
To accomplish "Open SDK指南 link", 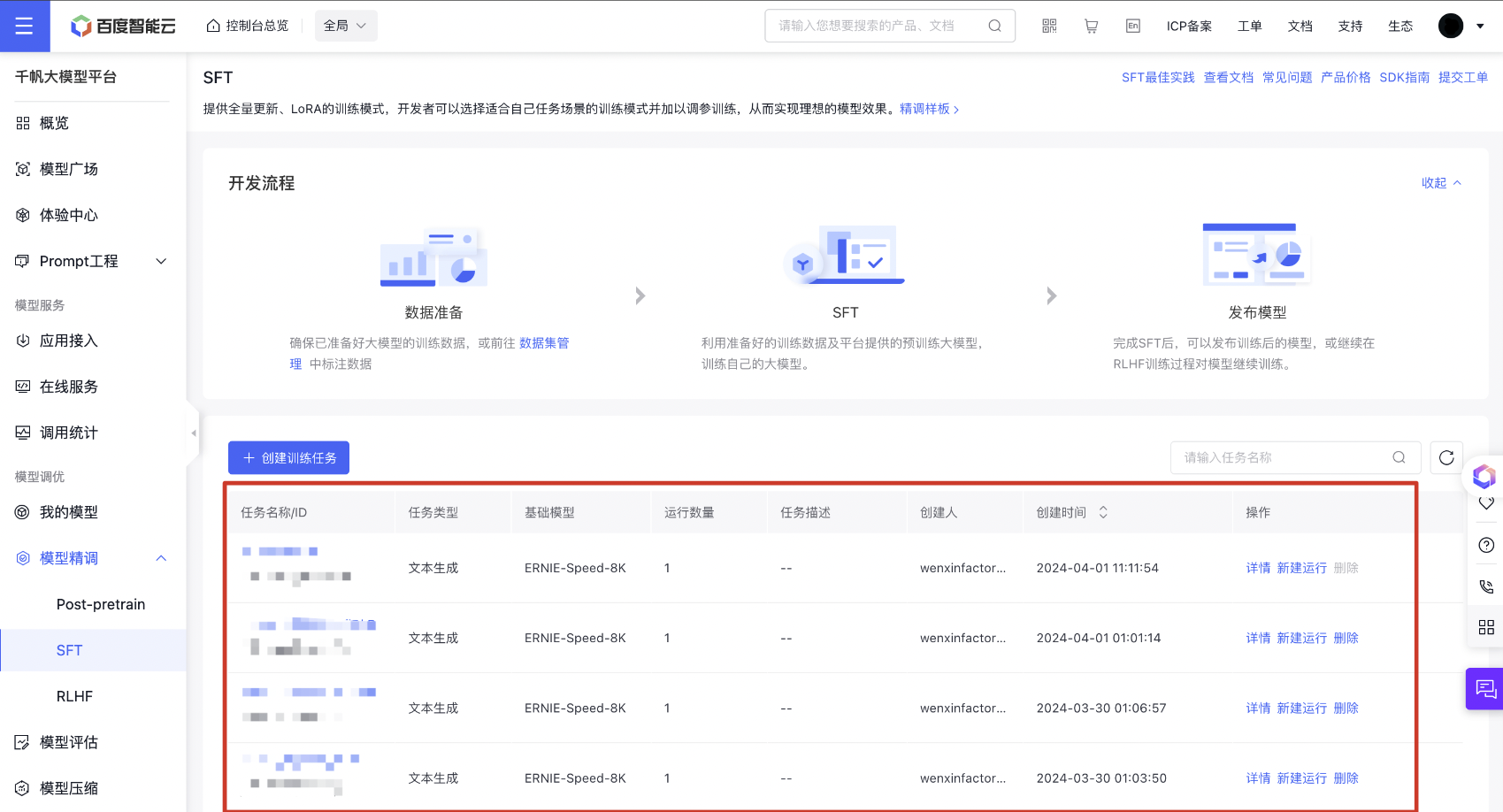I will point(1405,78).
